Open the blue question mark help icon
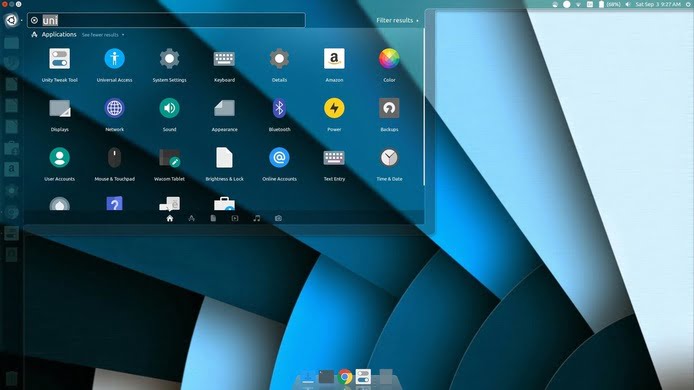 tap(114, 204)
